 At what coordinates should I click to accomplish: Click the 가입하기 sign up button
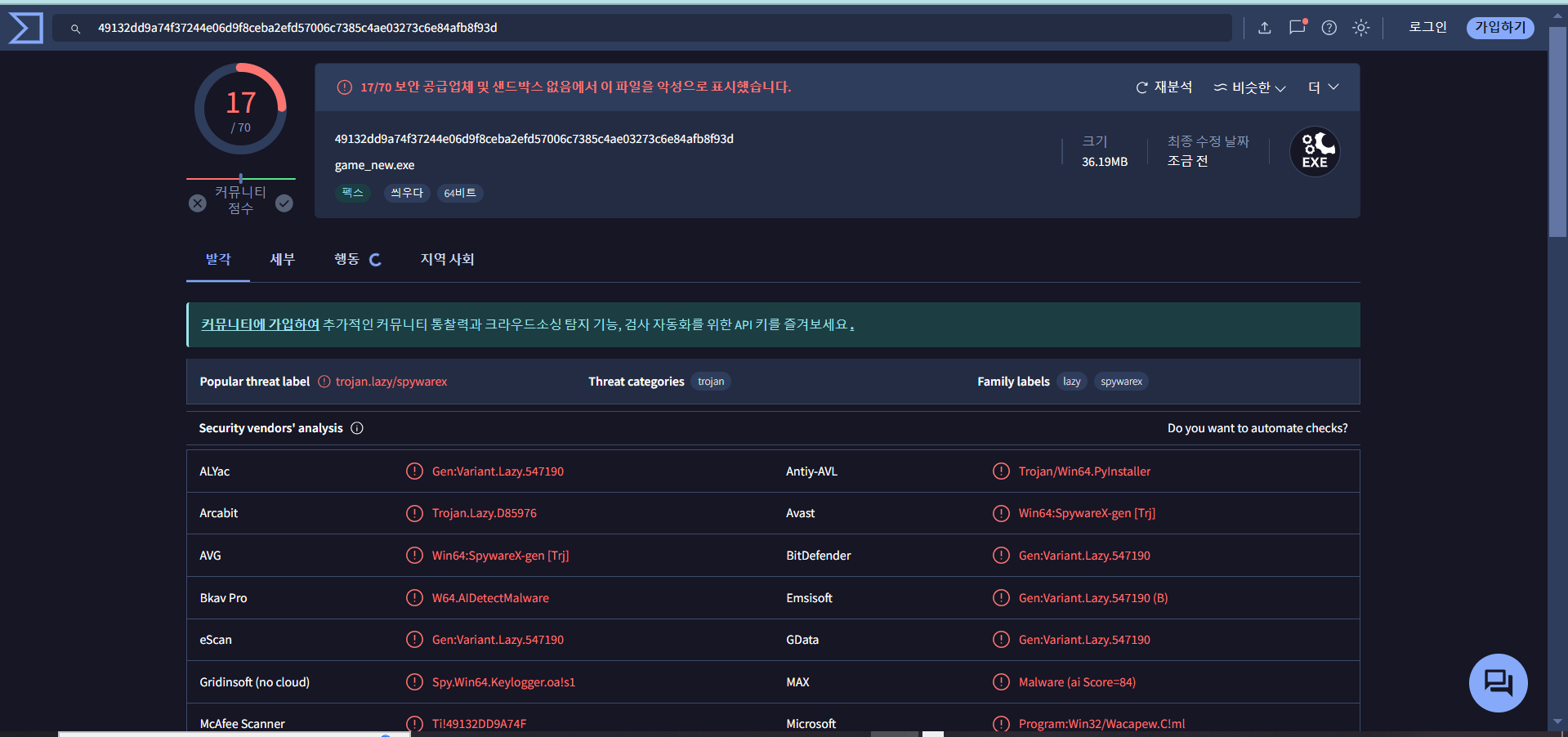(1500, 28)
